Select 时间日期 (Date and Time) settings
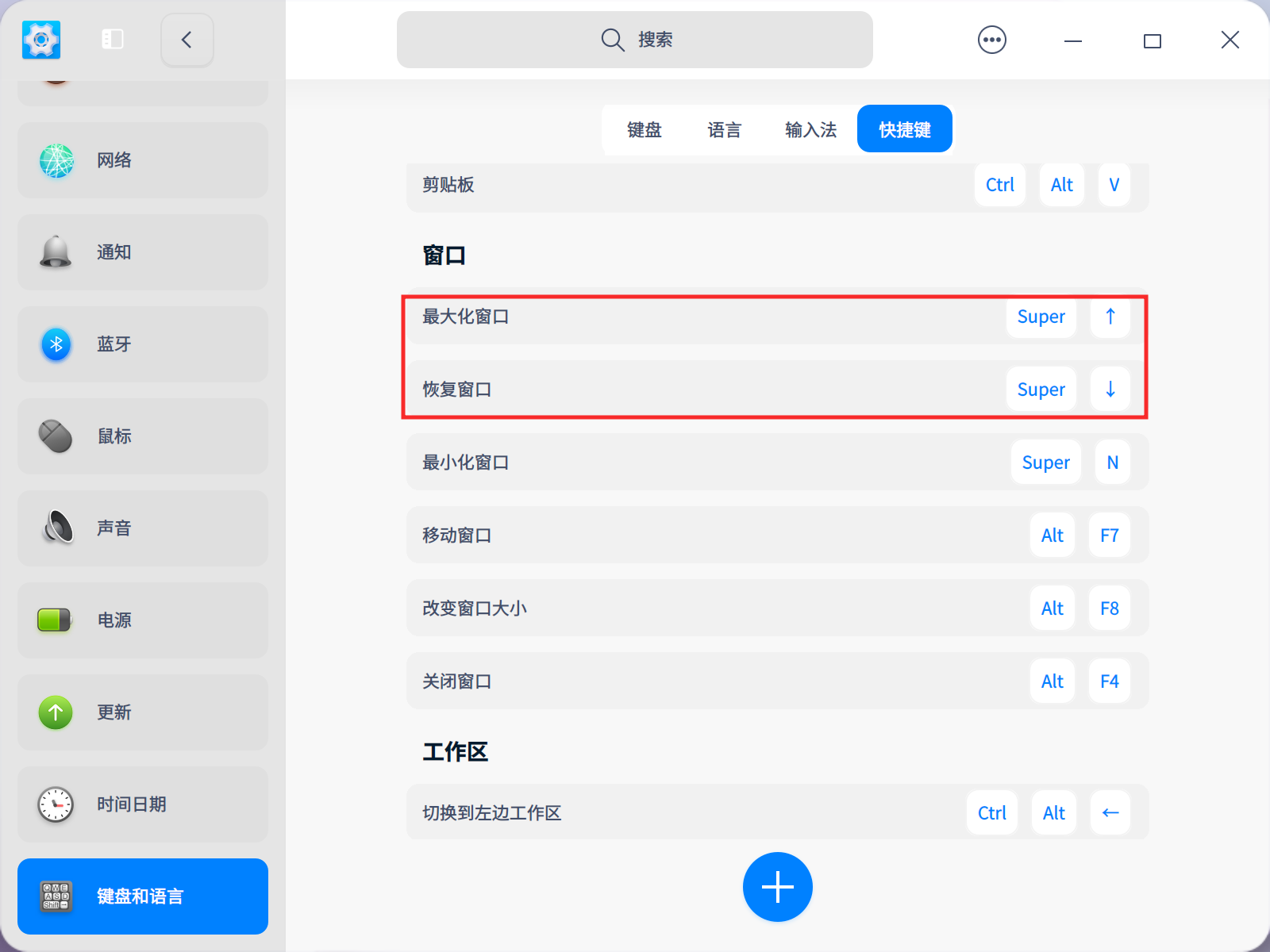The image size is (1270, 952). pyautogui.click(x=142, y=804)
